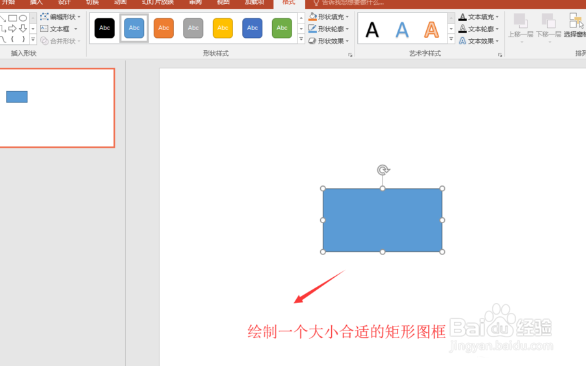
Task: Select the down arrow shape in the gallery
Action: [23, 28]
